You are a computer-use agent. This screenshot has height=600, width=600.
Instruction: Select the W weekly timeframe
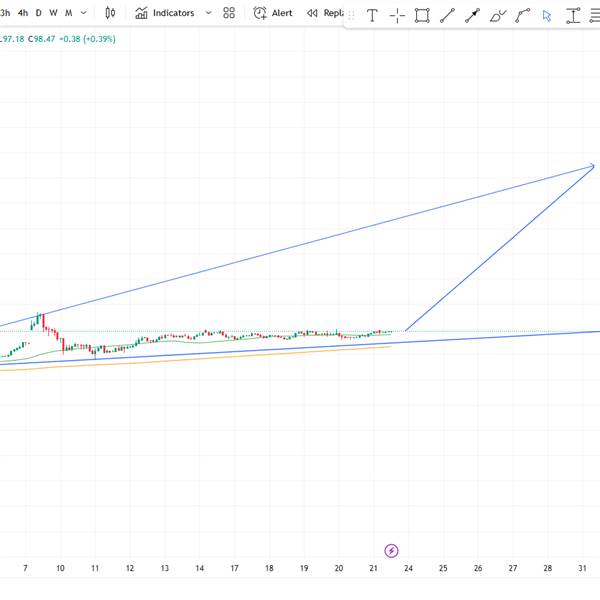53,14
